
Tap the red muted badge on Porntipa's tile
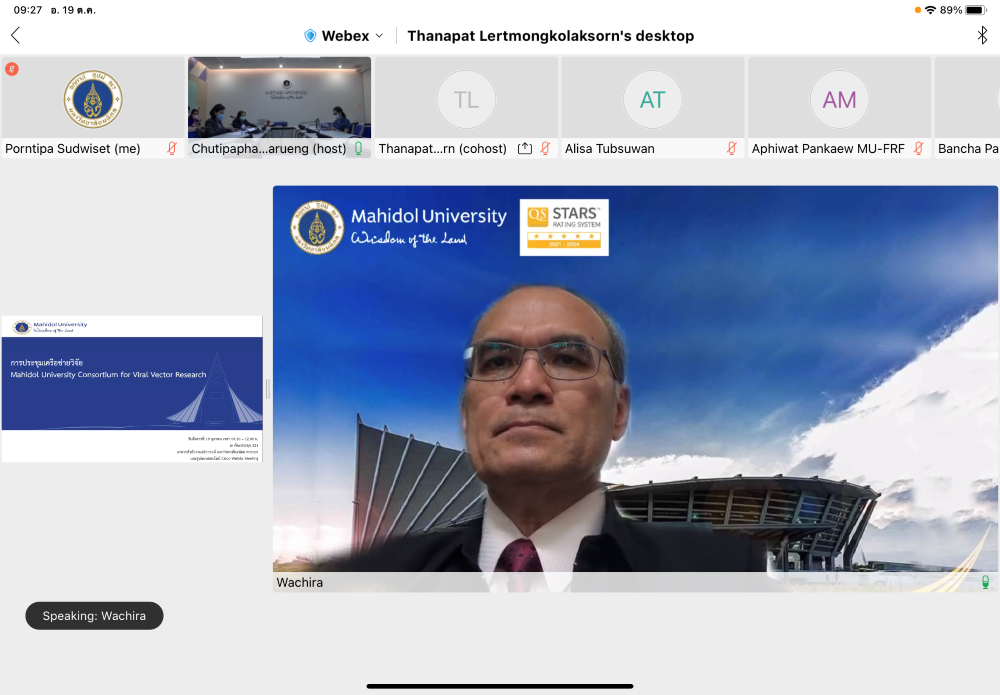pos(12,69)
